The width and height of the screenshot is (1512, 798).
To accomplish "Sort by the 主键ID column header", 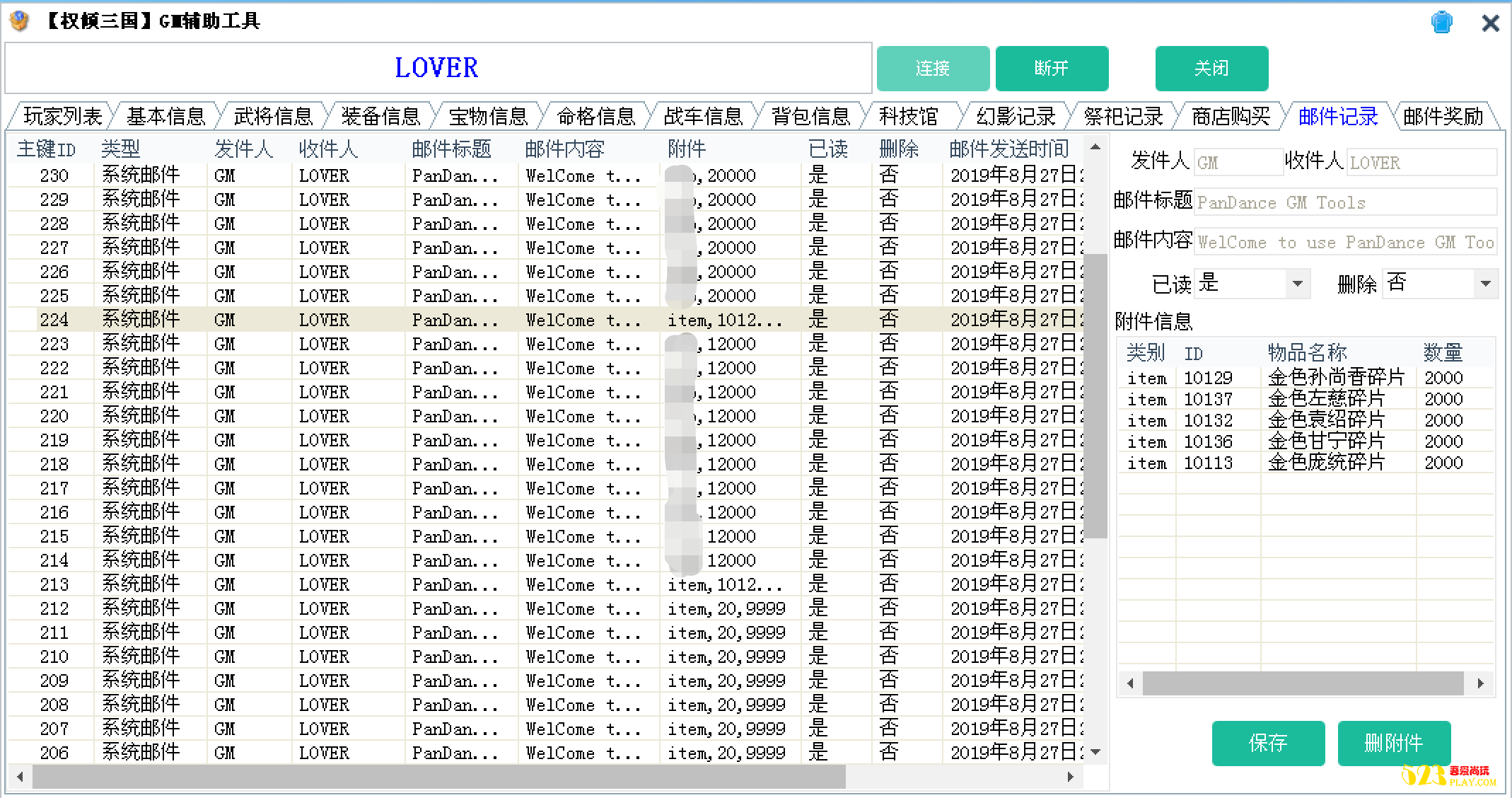I will (x=47, y=149).
